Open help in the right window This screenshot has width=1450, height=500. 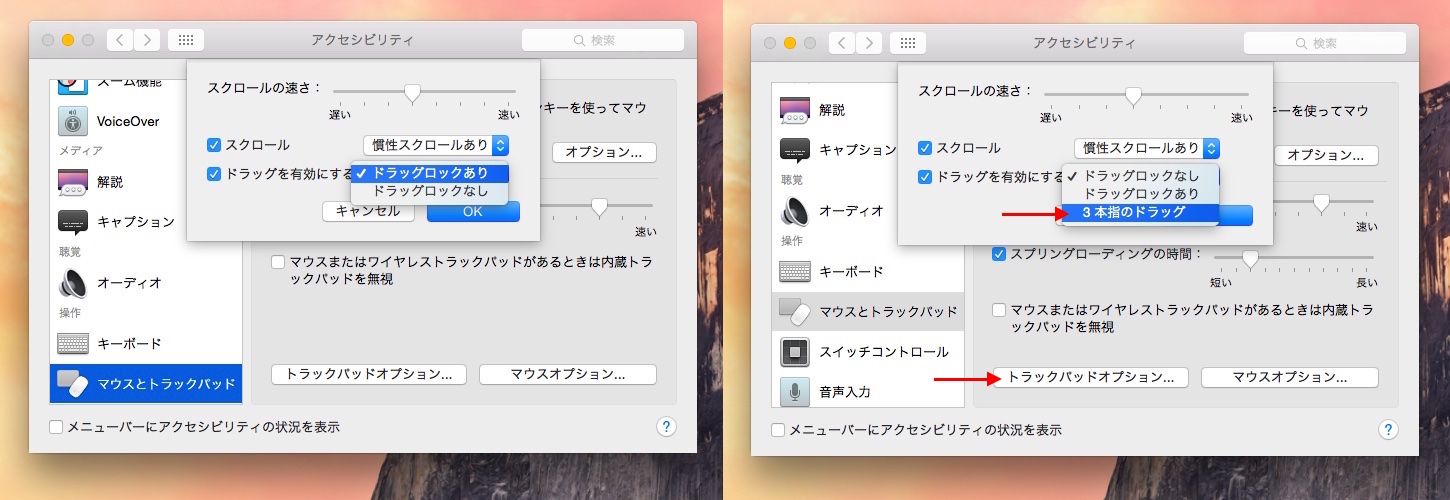[x=1388, y=430]
